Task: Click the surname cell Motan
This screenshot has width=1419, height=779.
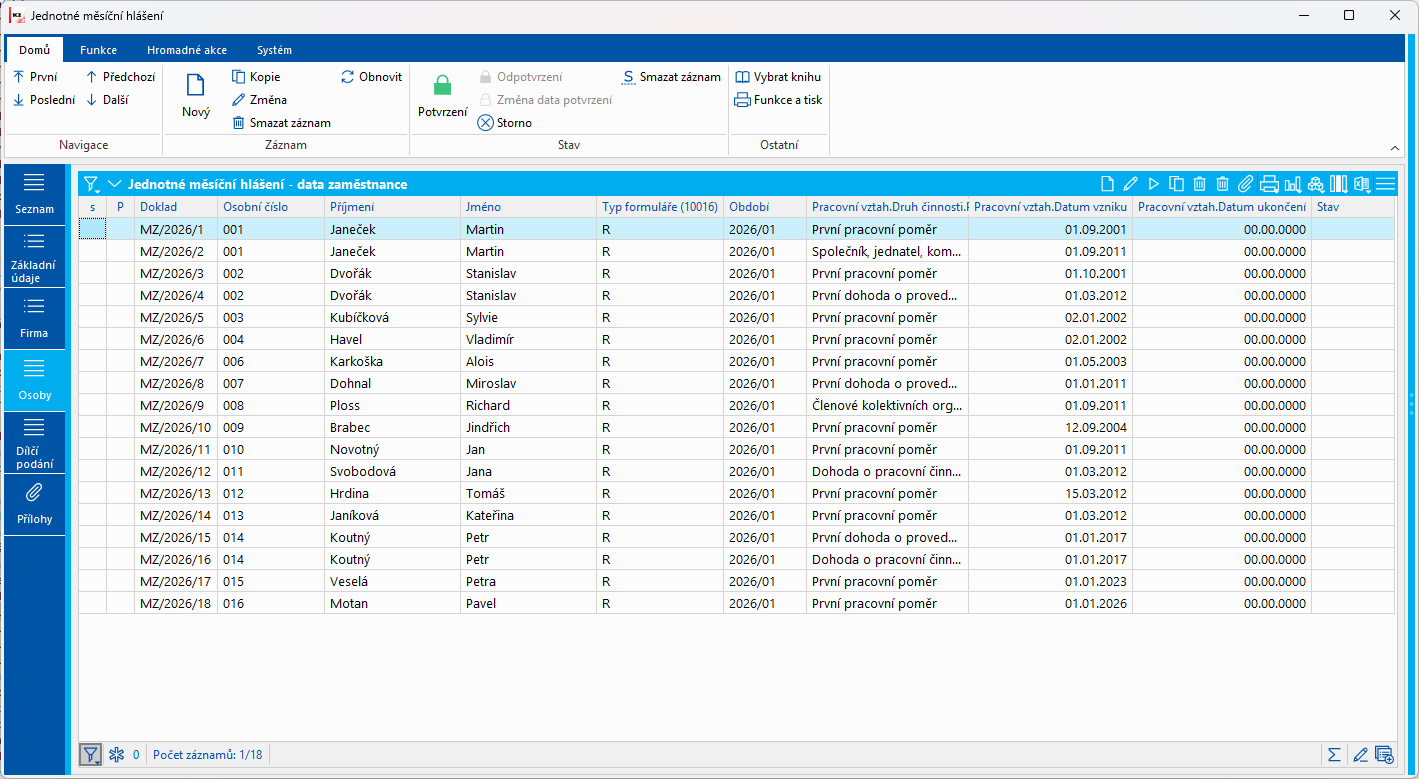Action: pos(392,604)
